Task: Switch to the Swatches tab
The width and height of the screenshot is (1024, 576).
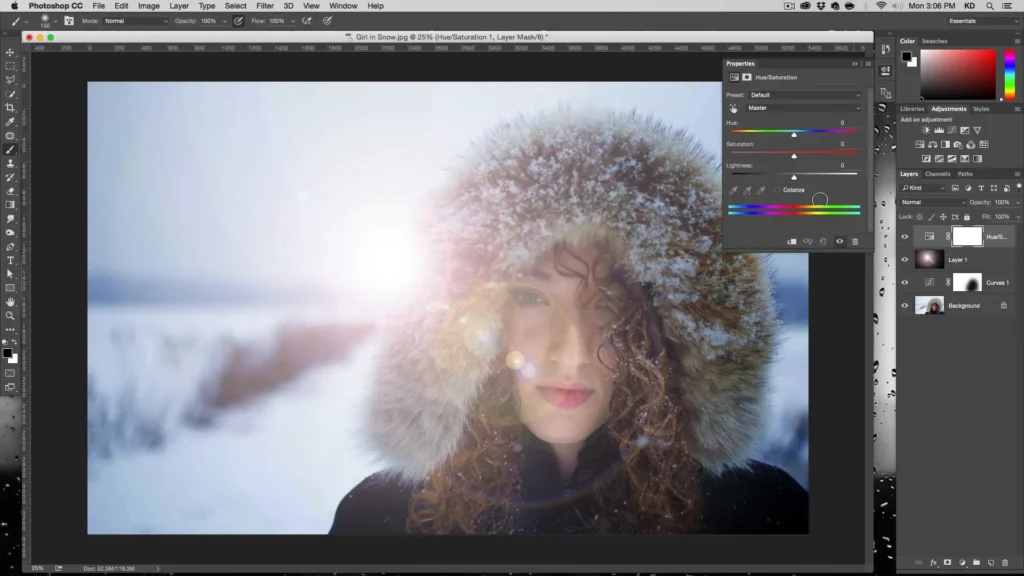Action: tap(934, 41)
